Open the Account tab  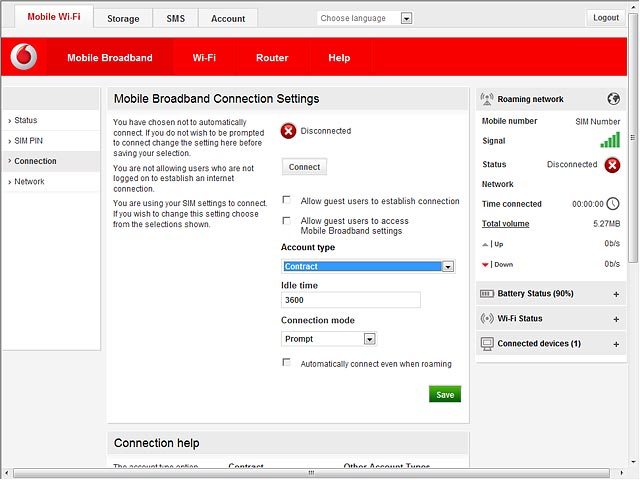tap(228, 19)
